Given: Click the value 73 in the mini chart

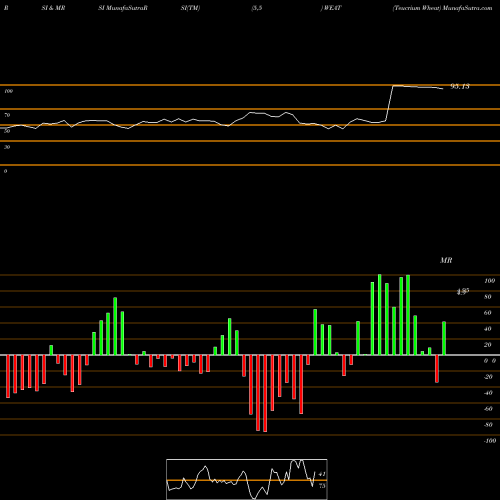Looking at the screenshot, I should click(322, 486).
